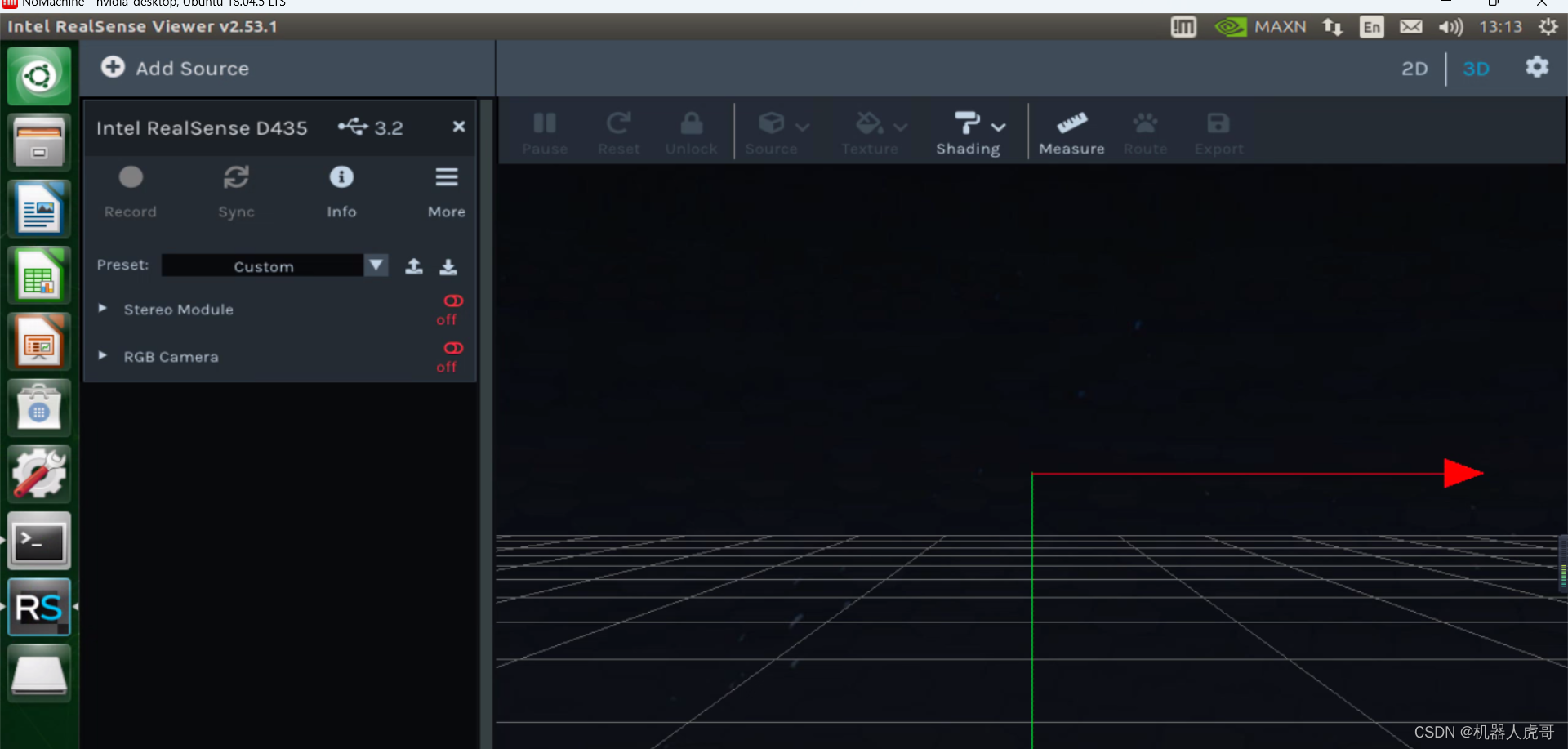Viewport: 1568px width, 749px height.
Task: Expand the Stereo Module section
Action: (x=103, y=309)
